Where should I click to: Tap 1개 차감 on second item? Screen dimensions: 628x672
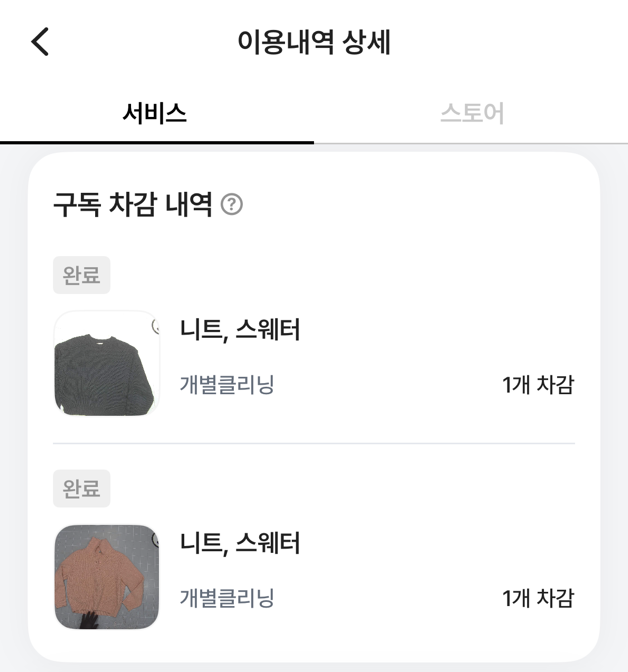538,598
